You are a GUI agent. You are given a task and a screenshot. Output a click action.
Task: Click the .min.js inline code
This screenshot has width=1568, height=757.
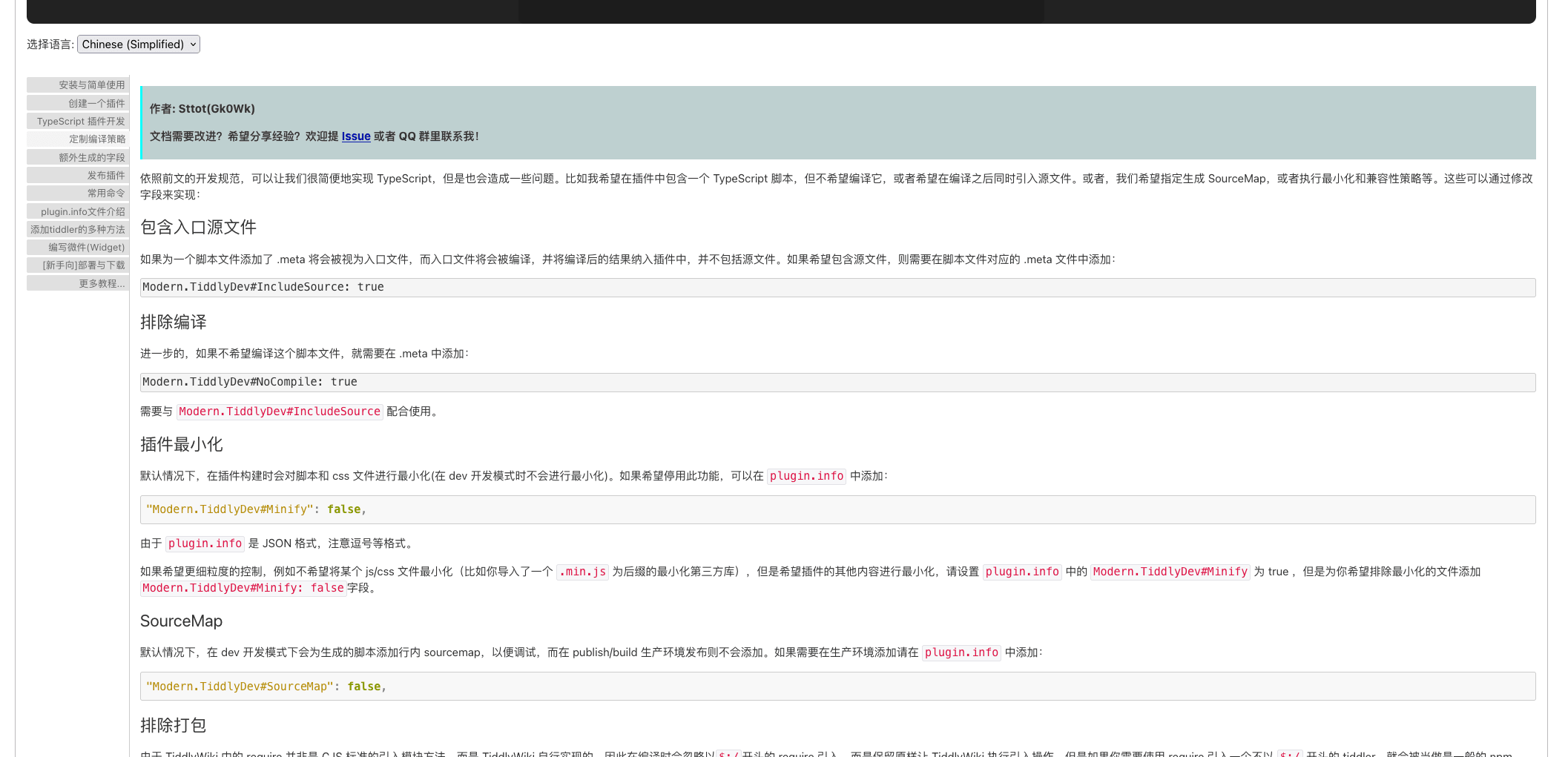pos(582,572)
